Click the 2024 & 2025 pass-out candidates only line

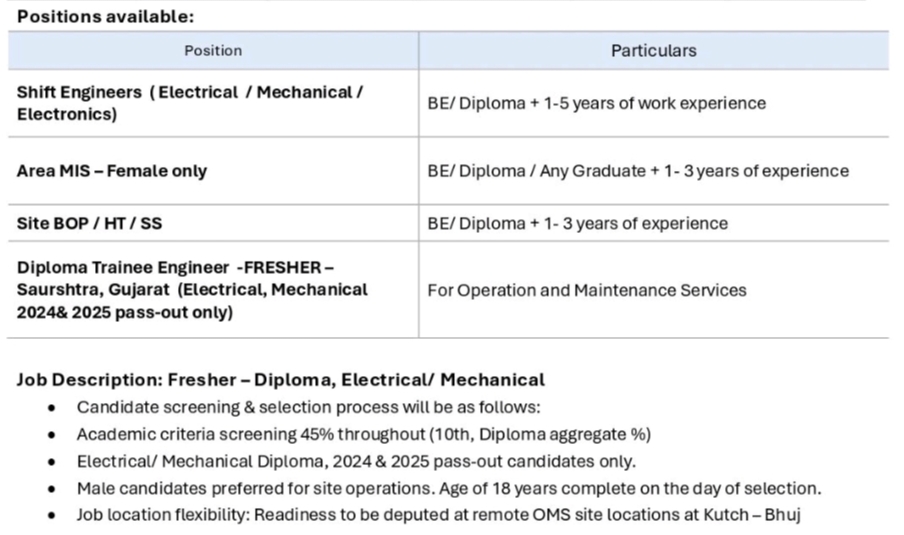[356, 461]
